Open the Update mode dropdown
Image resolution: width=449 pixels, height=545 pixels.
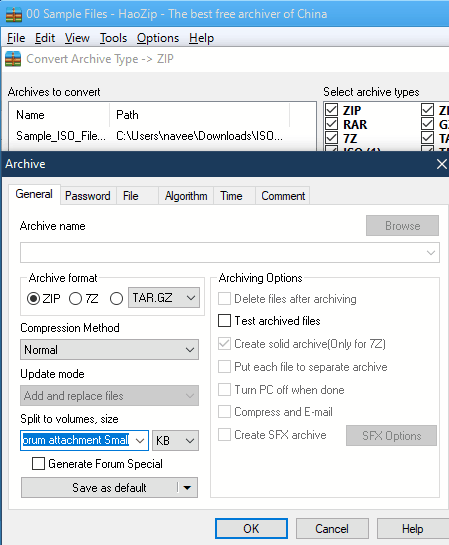click(x=109, y=396)
